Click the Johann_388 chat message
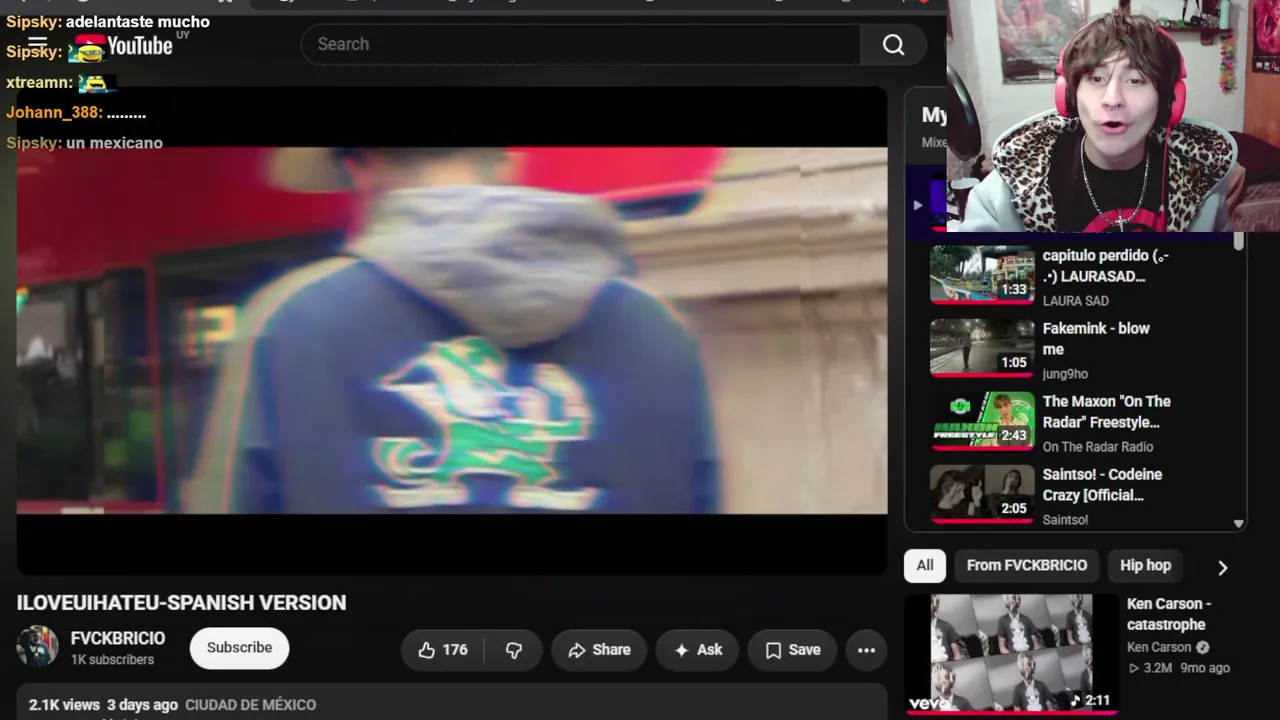The width and height of the screenshot is (1280, 720). [76, 113]
